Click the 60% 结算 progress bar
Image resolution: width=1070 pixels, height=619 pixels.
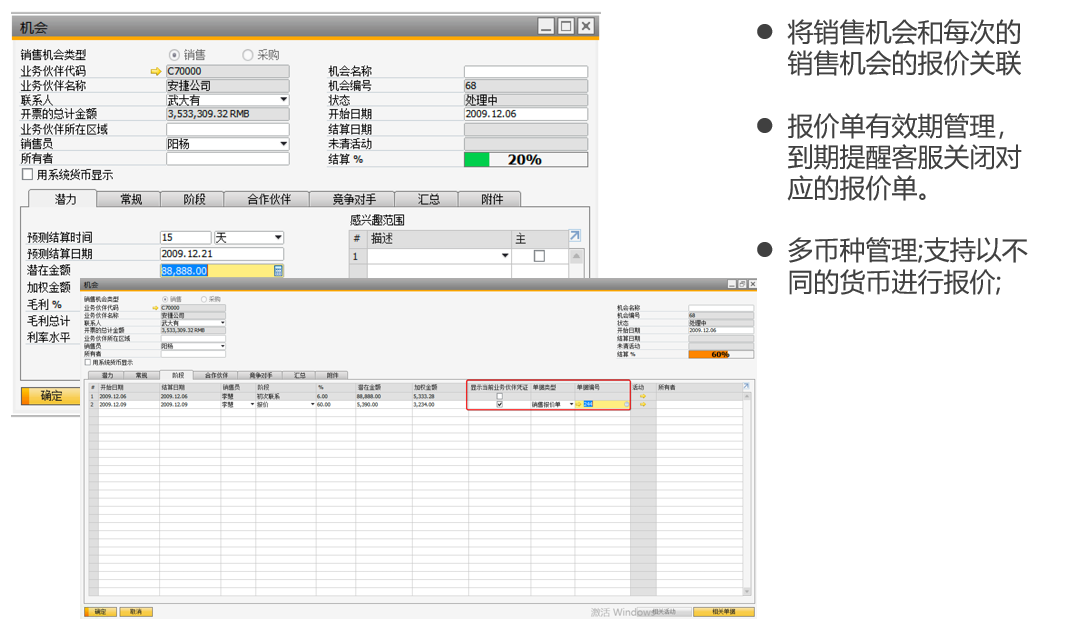click(x=721, y=354)
